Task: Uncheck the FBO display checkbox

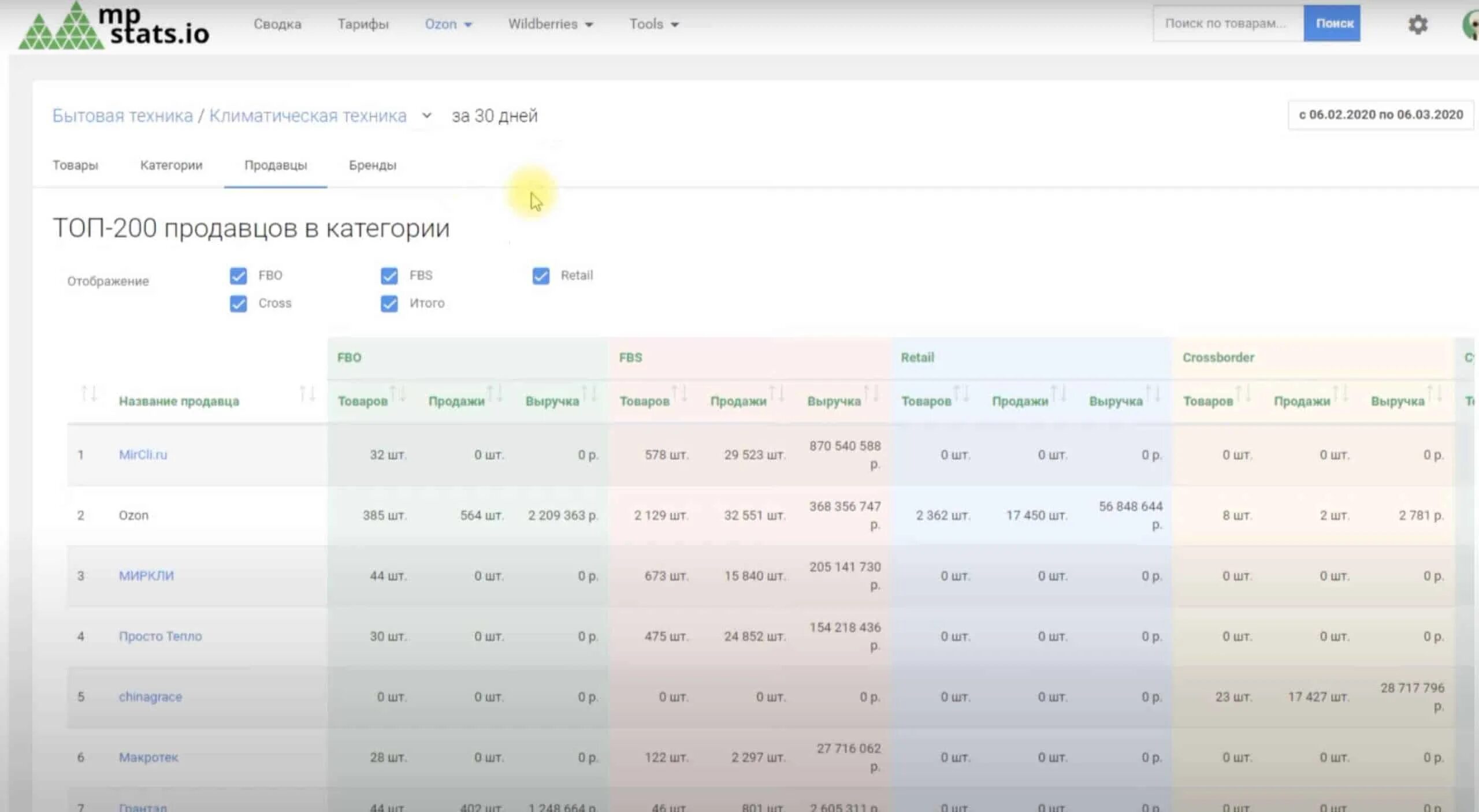Action: (x=238, y=276)
